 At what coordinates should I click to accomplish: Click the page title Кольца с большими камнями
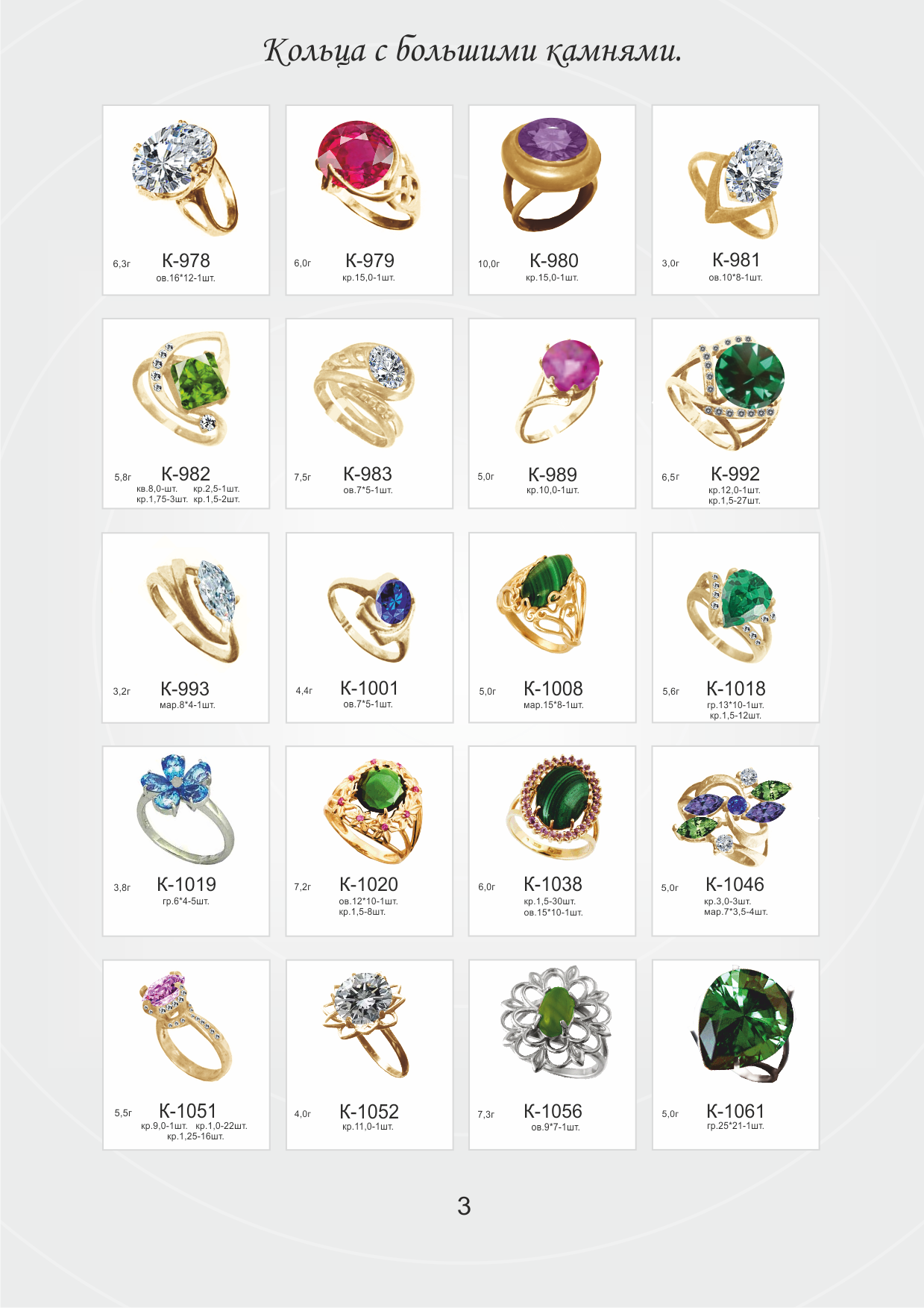tap(473, 51)
